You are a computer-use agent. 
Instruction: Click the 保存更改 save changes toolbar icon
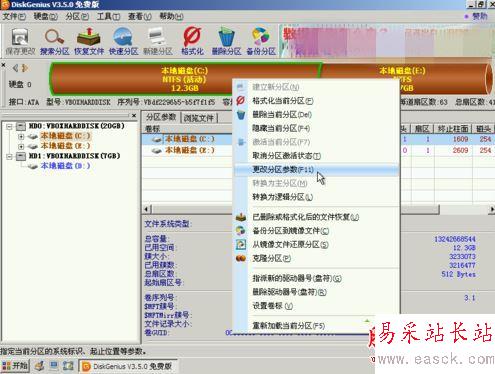20,42
